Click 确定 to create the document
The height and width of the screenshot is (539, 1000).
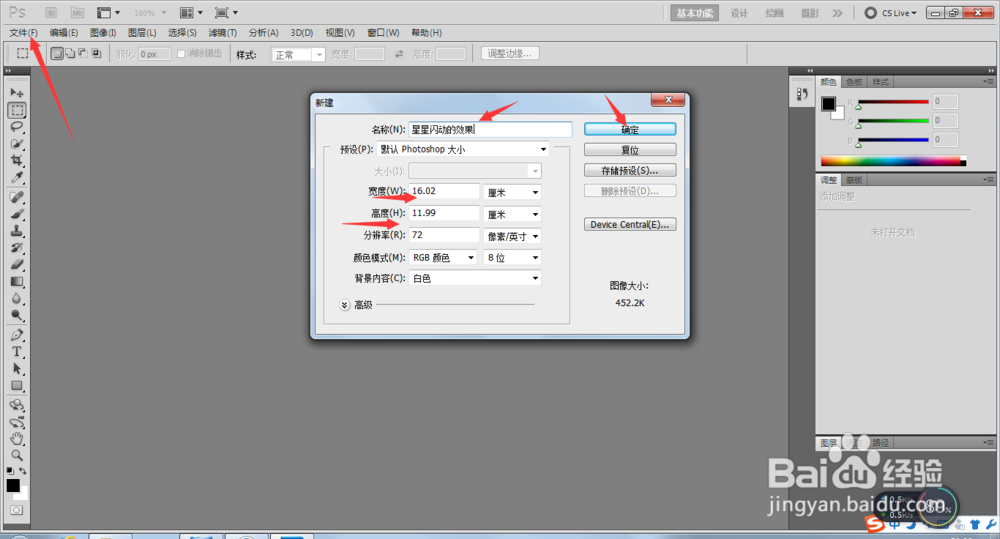[x=630, y=129]
